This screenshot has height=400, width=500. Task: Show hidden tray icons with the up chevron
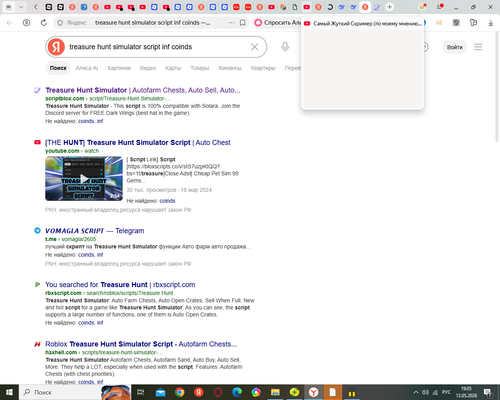(416, 392)
